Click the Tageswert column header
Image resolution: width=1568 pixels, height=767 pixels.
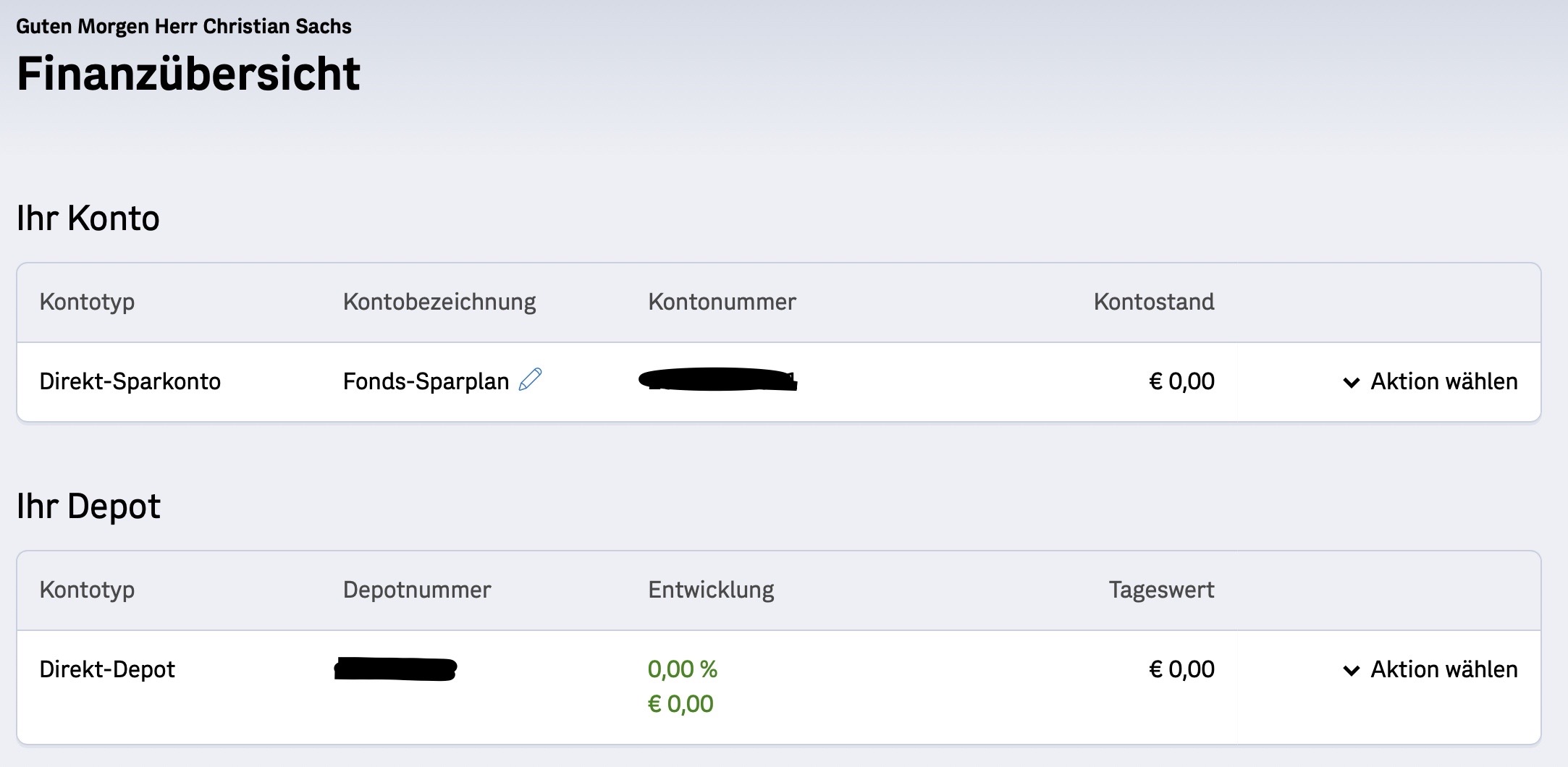tap(1161, 590)
